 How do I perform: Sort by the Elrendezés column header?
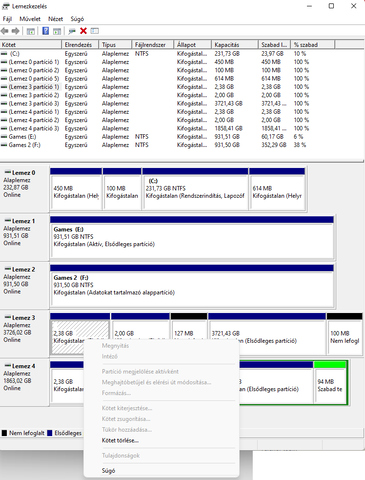[x=80, y=45]
